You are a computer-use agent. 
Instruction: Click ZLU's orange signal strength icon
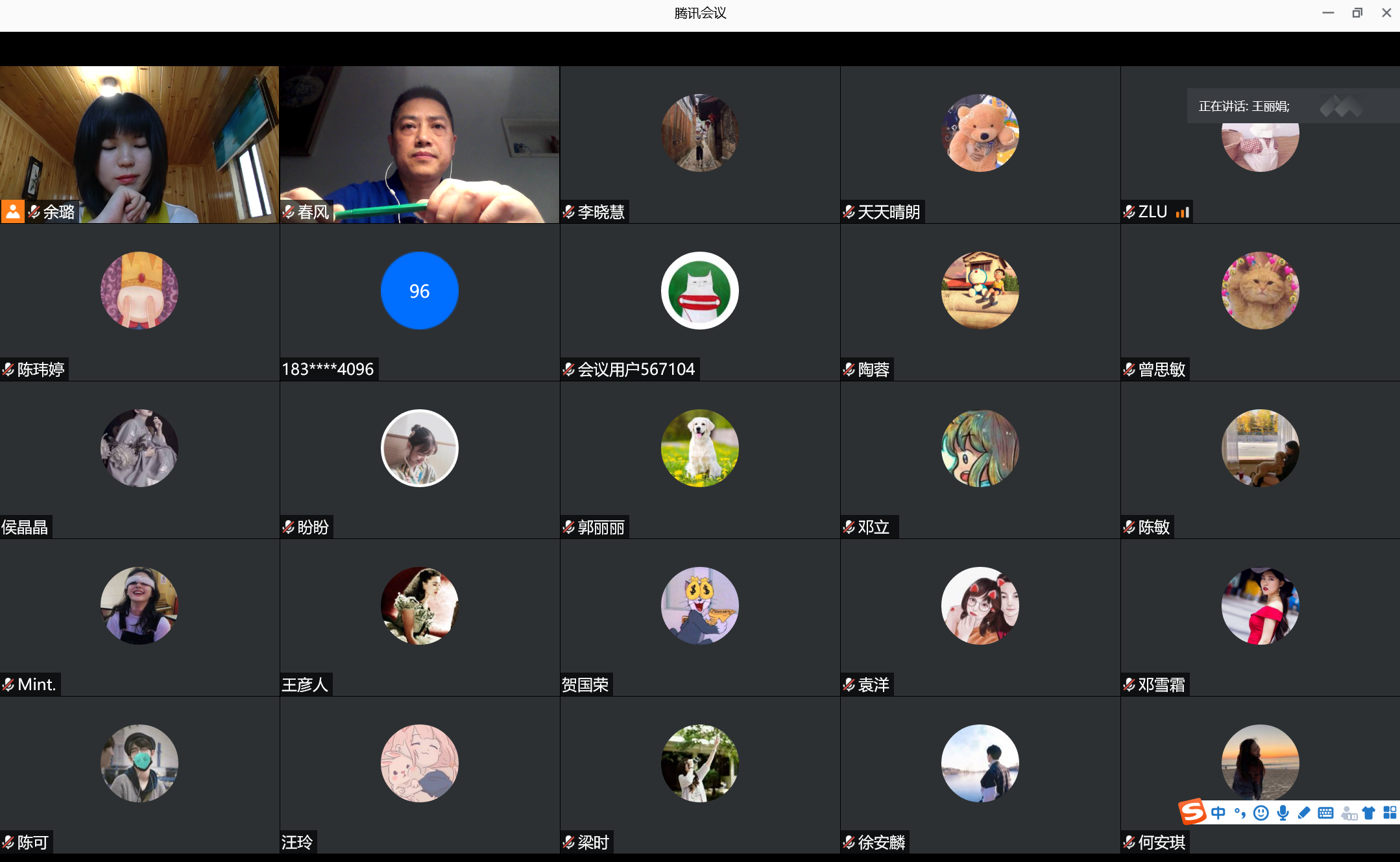point(1182,212)
